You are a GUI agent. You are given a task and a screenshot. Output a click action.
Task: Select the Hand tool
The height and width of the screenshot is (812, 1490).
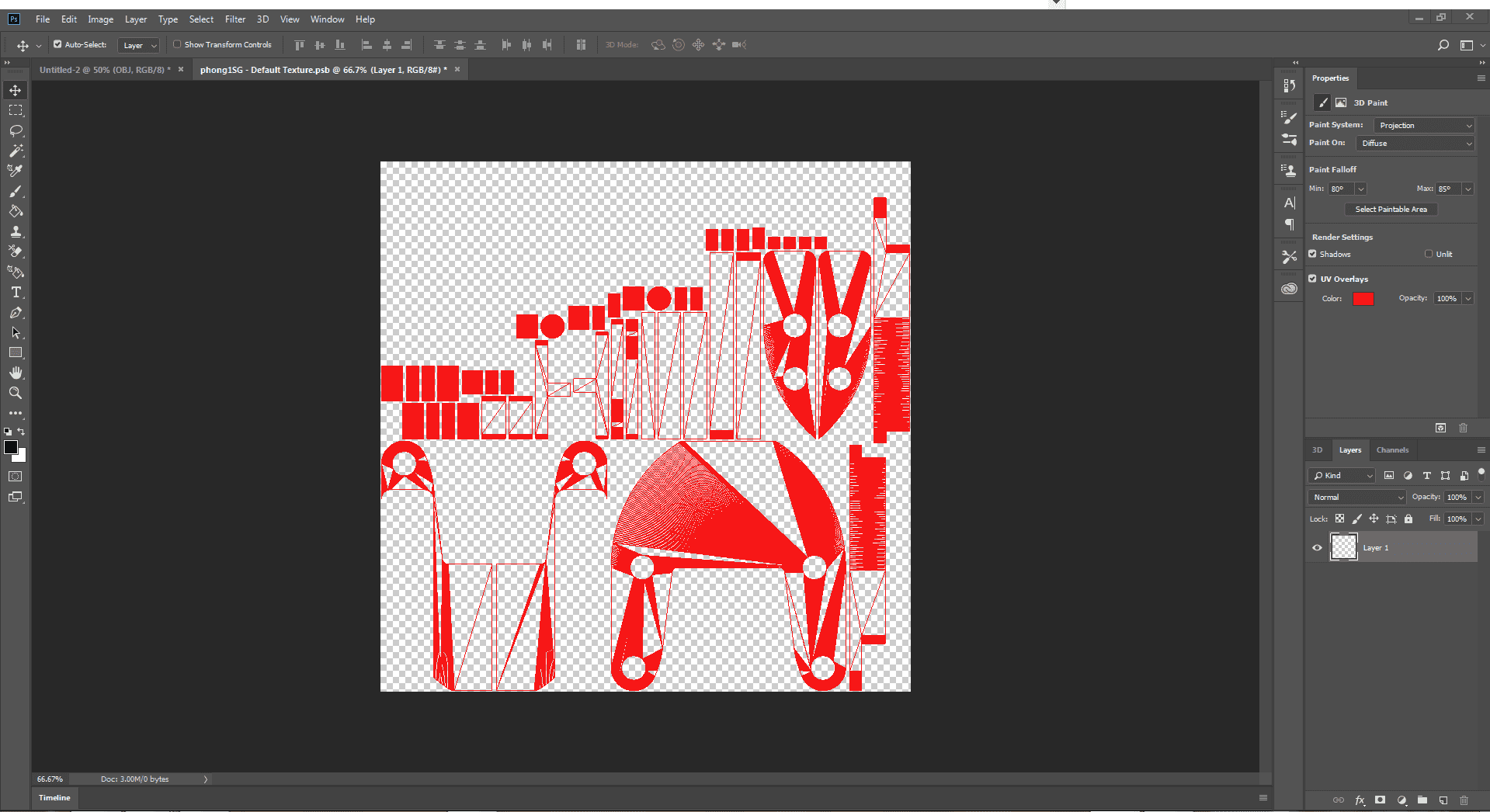click(16, 373)
